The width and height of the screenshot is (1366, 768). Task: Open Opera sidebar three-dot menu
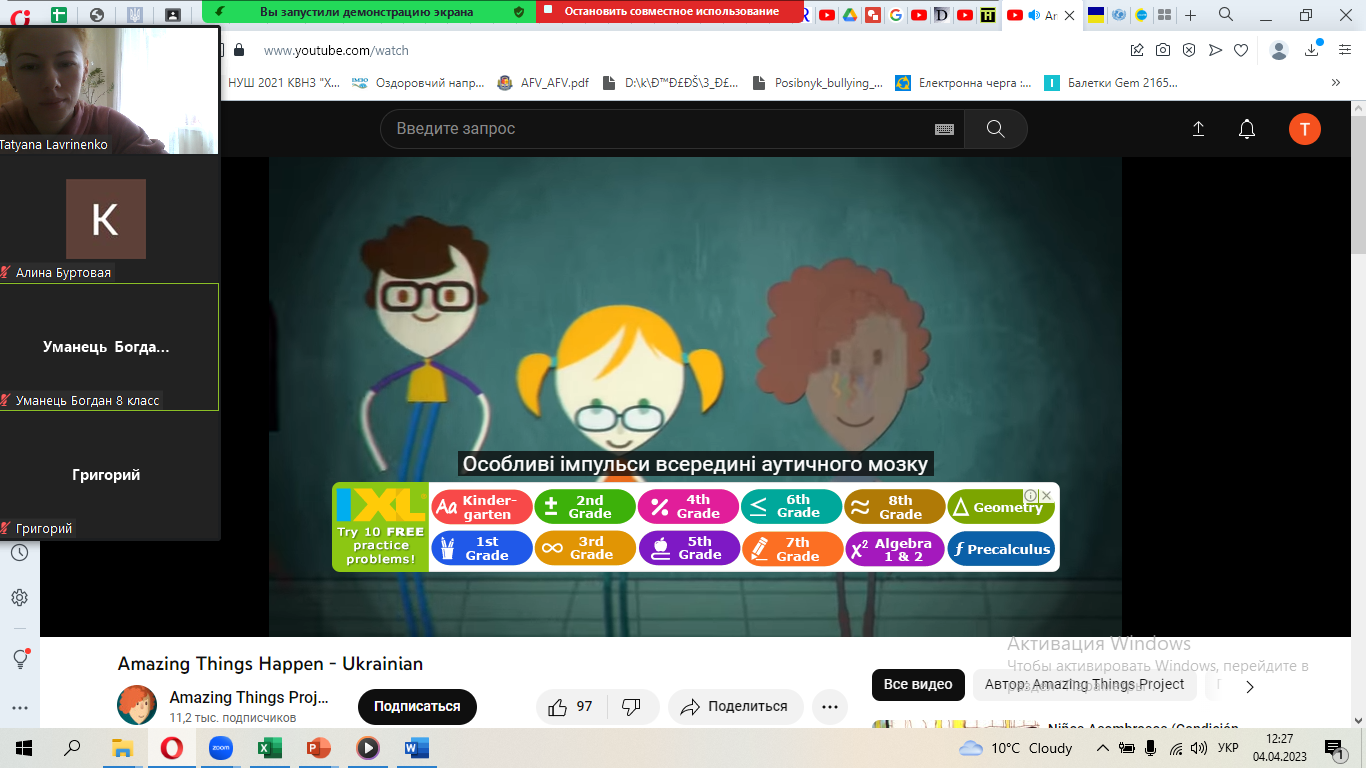19,707
